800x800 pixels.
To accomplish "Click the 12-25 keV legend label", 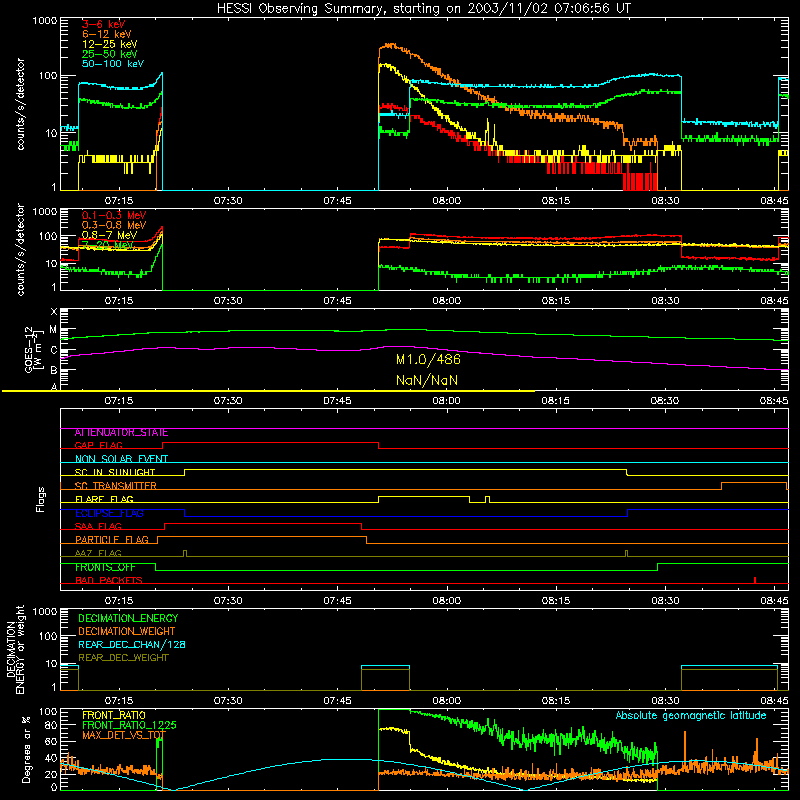I will 109,44.
